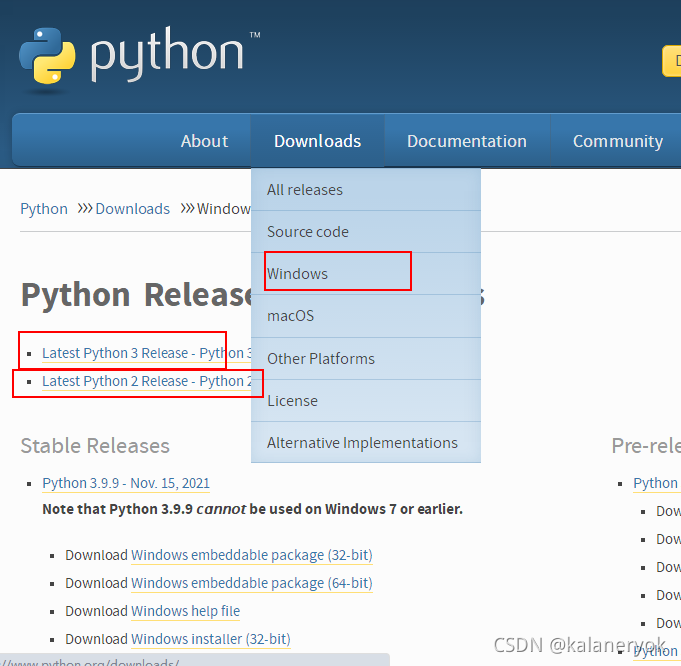Download Windows installer (32-bit)
The height and width of the screenshot is (666, 681).
click(x=211, y=639)
